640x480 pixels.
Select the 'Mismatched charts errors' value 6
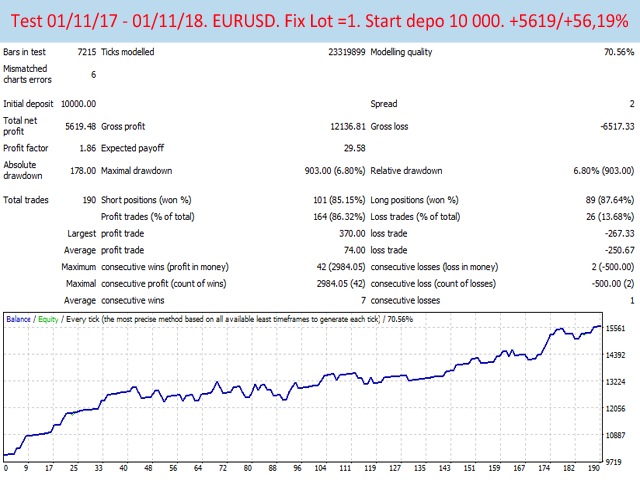[x=93, y=75]
